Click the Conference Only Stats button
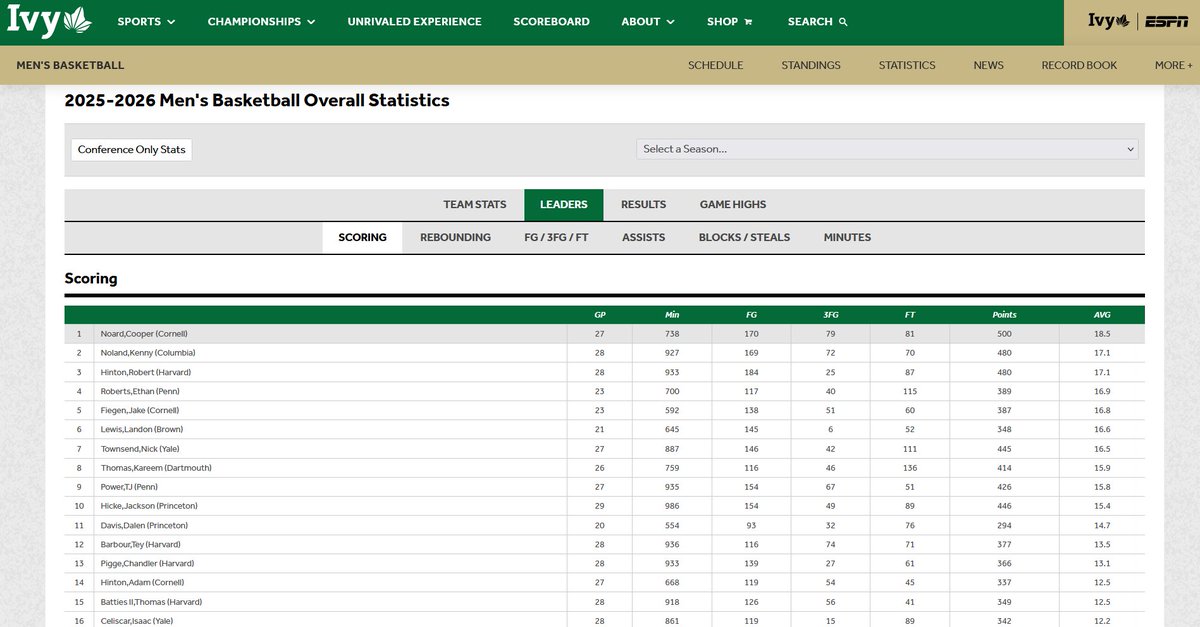This screenshot has height=627, width=1200. (x=132, y=149)
